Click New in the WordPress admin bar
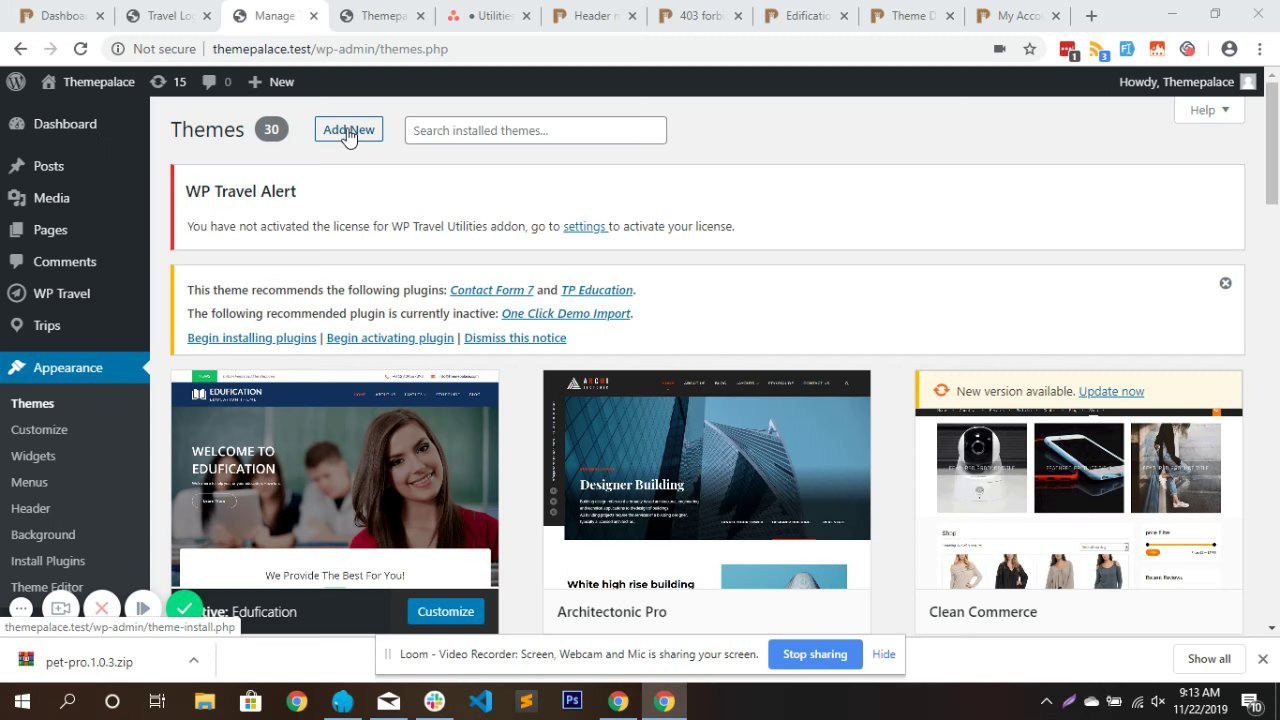 point(271,82)
